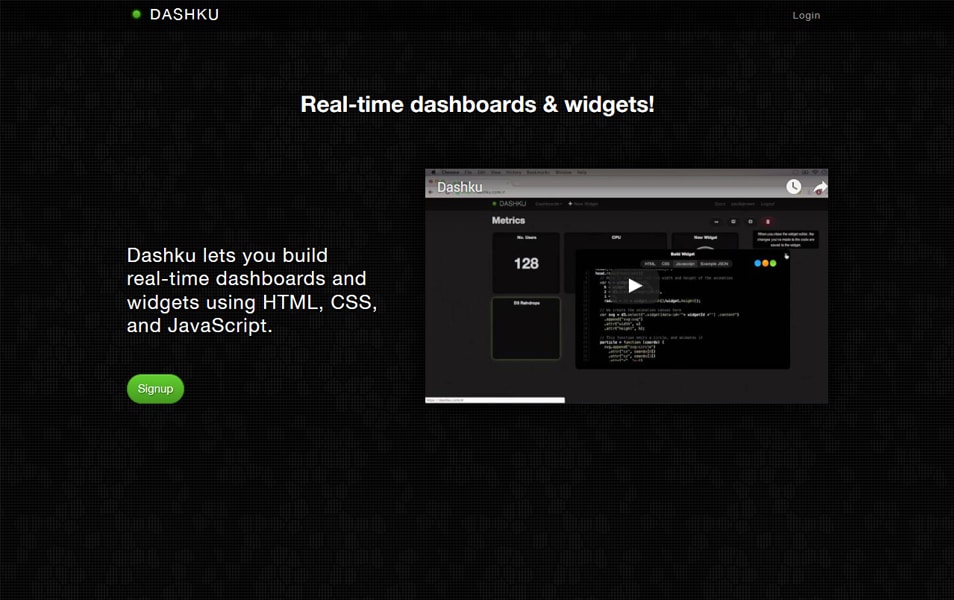
Task: Click the DASHKU brand name in header
Action: tap(184, 15)
